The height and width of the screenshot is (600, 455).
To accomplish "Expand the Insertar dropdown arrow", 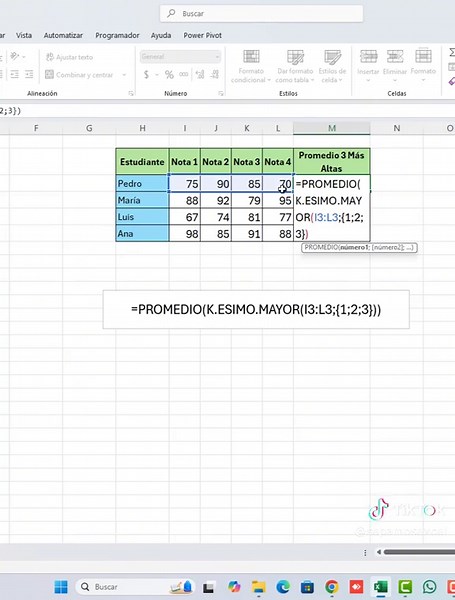I will click(x=368, y=80).
